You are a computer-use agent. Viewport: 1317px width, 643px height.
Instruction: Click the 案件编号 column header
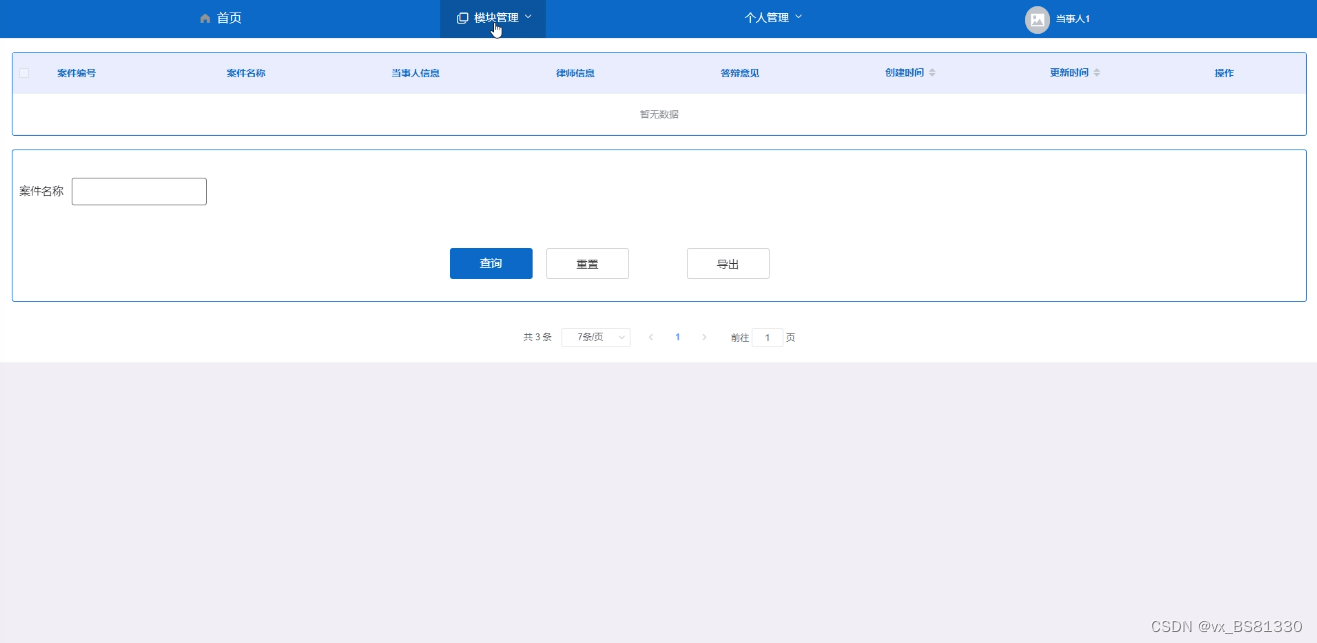pos(77,73)
